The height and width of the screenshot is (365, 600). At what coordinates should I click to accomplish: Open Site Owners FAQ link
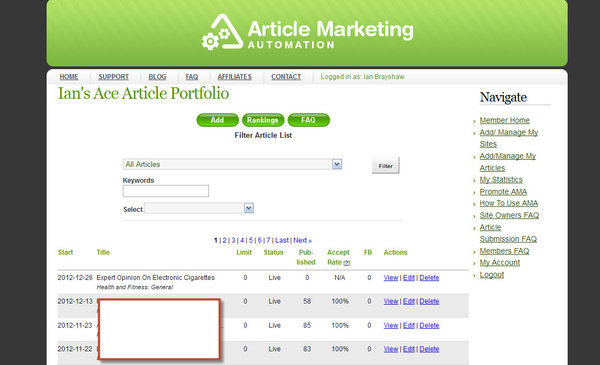pyautogui.click(x=509, y=215)
